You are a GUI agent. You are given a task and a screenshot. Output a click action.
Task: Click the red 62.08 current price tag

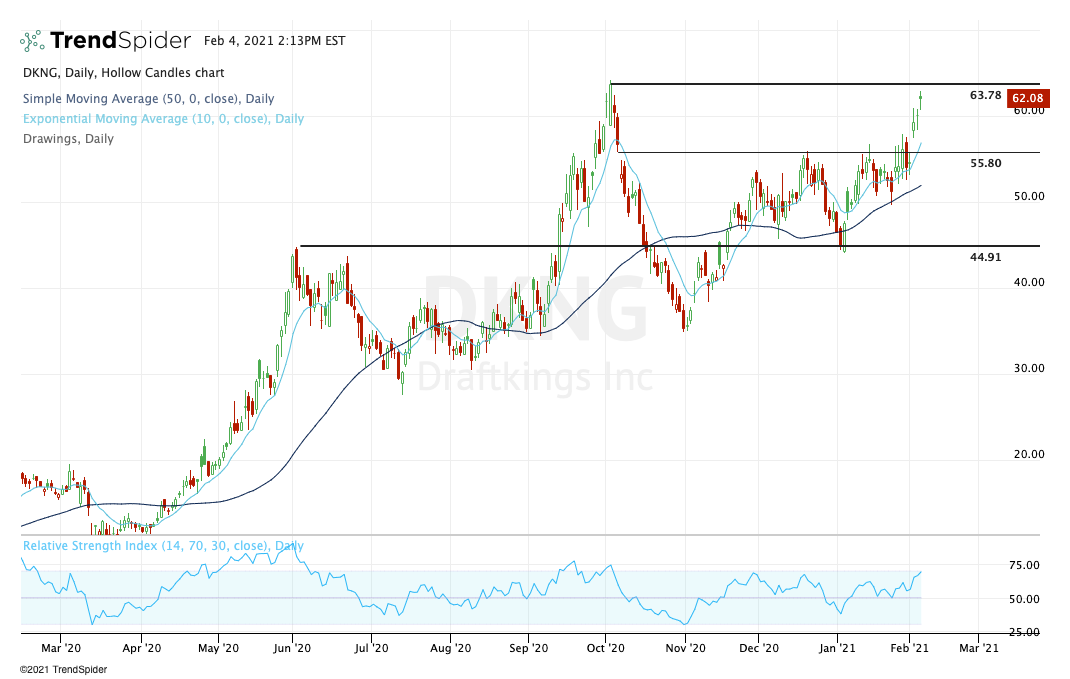[x=1028, y=98]
